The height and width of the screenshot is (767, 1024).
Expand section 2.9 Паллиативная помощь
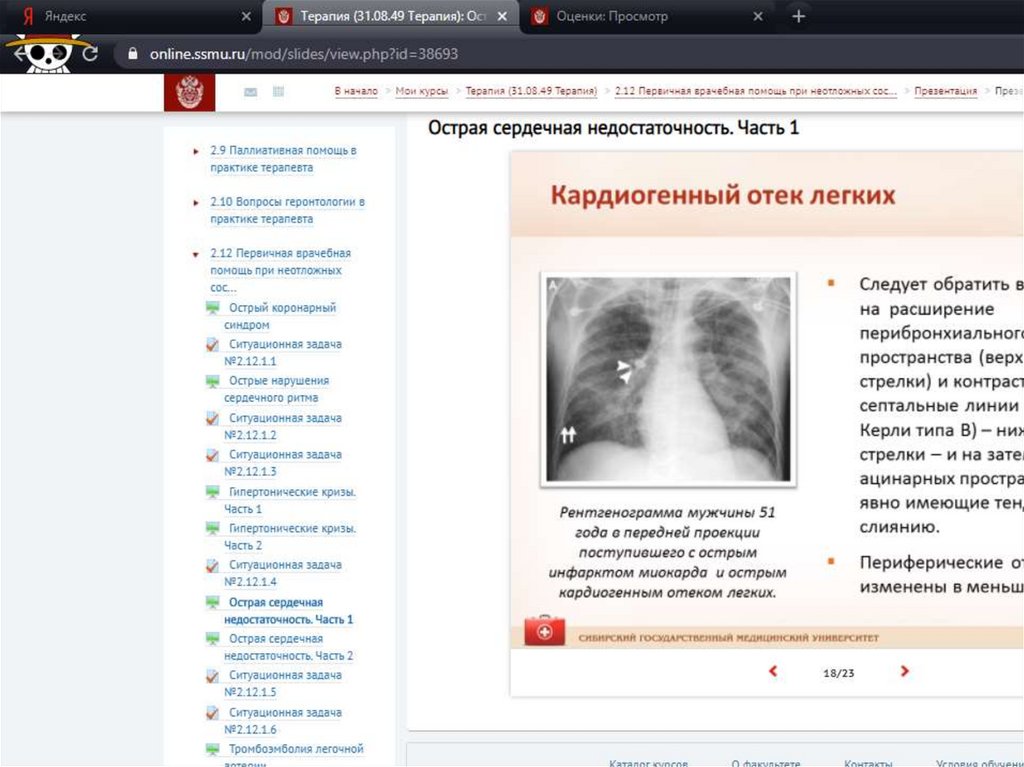[x=196, y=151]
